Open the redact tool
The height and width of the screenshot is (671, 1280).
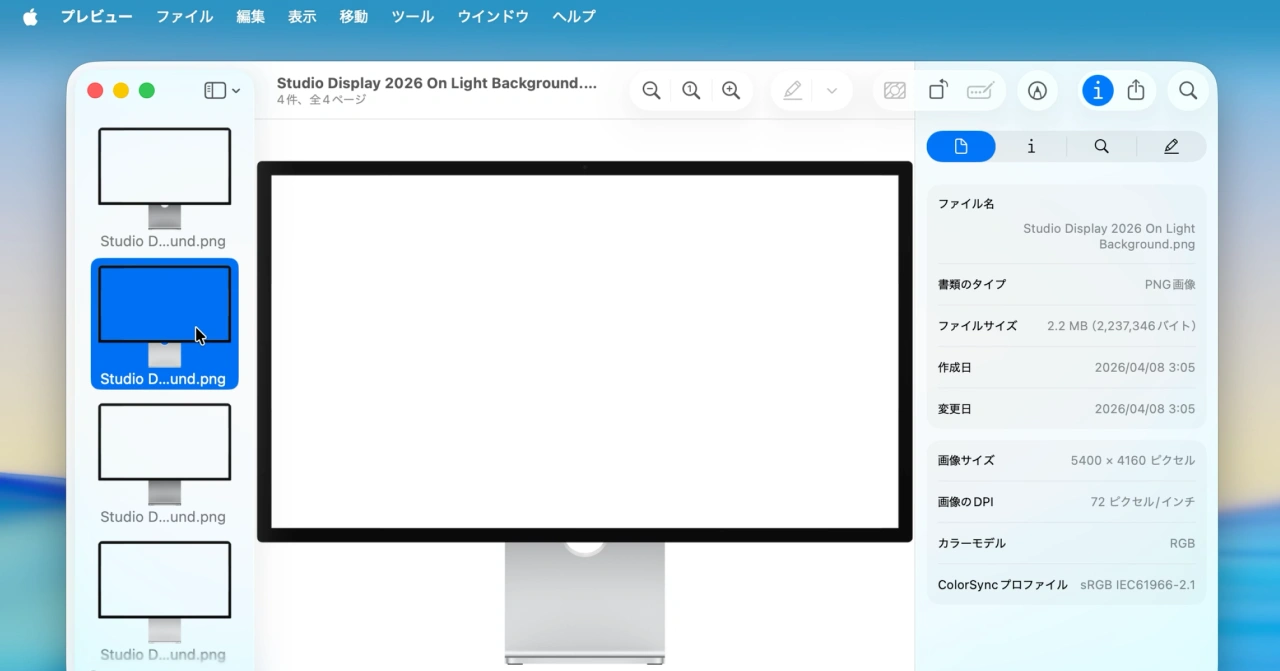pyautogui.click(x=980, y=90)
